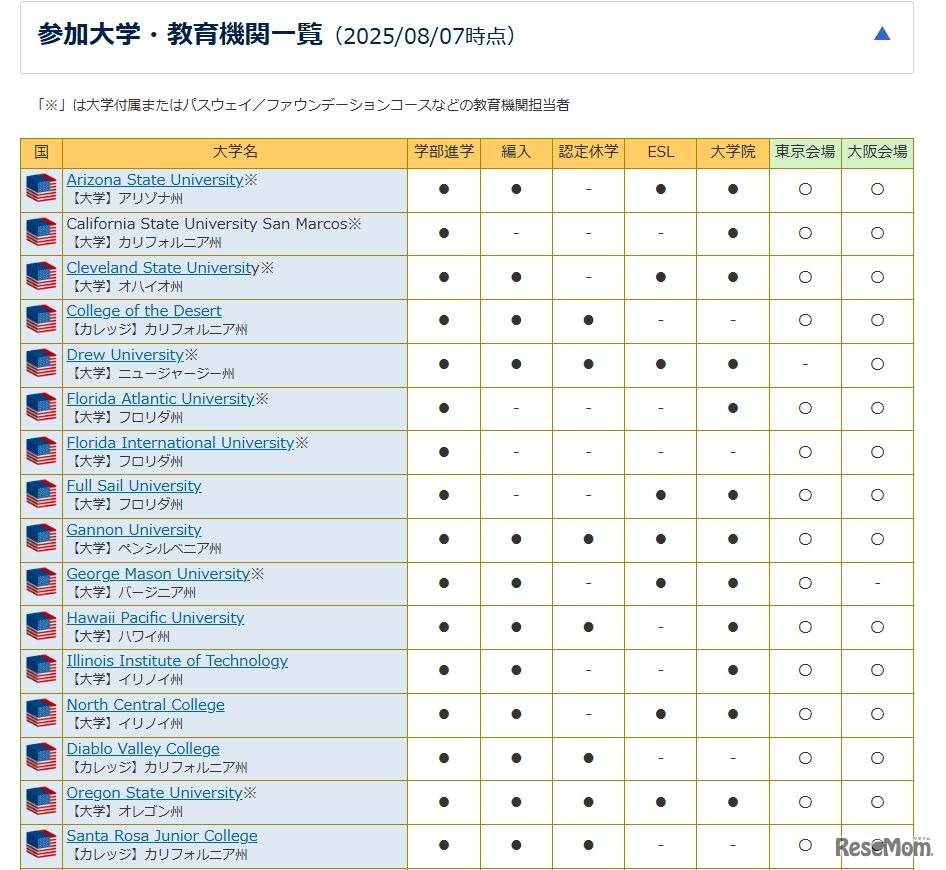This screenshot has height=870, width=946.
Task: Click 【大学】バージニア州 text
Action: [x=132, y=592]
